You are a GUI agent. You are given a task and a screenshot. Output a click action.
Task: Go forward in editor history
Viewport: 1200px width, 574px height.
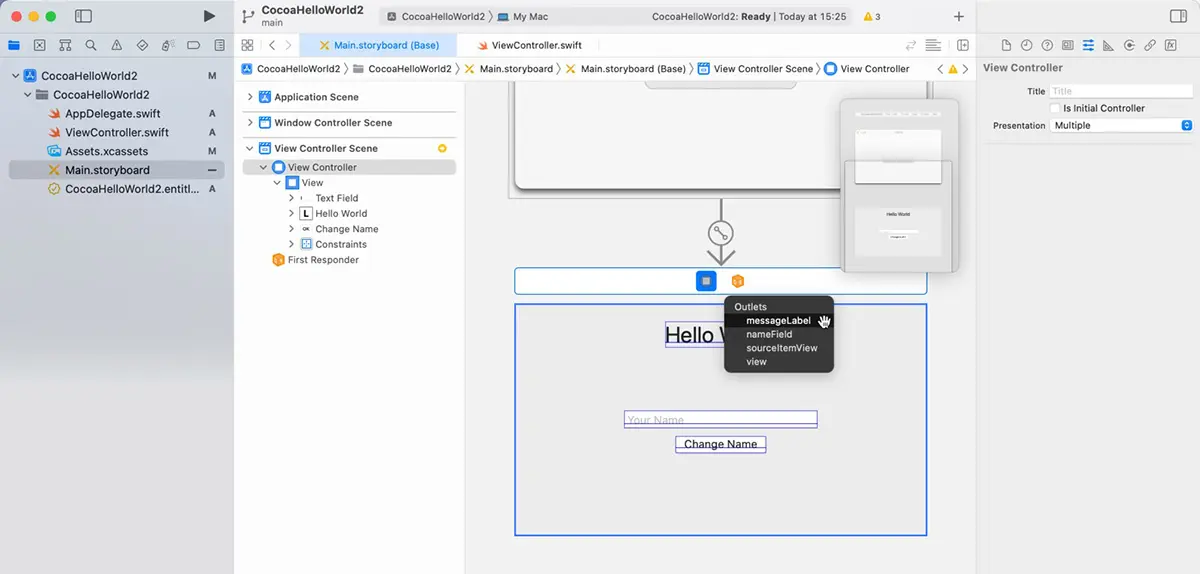(289, 45)
